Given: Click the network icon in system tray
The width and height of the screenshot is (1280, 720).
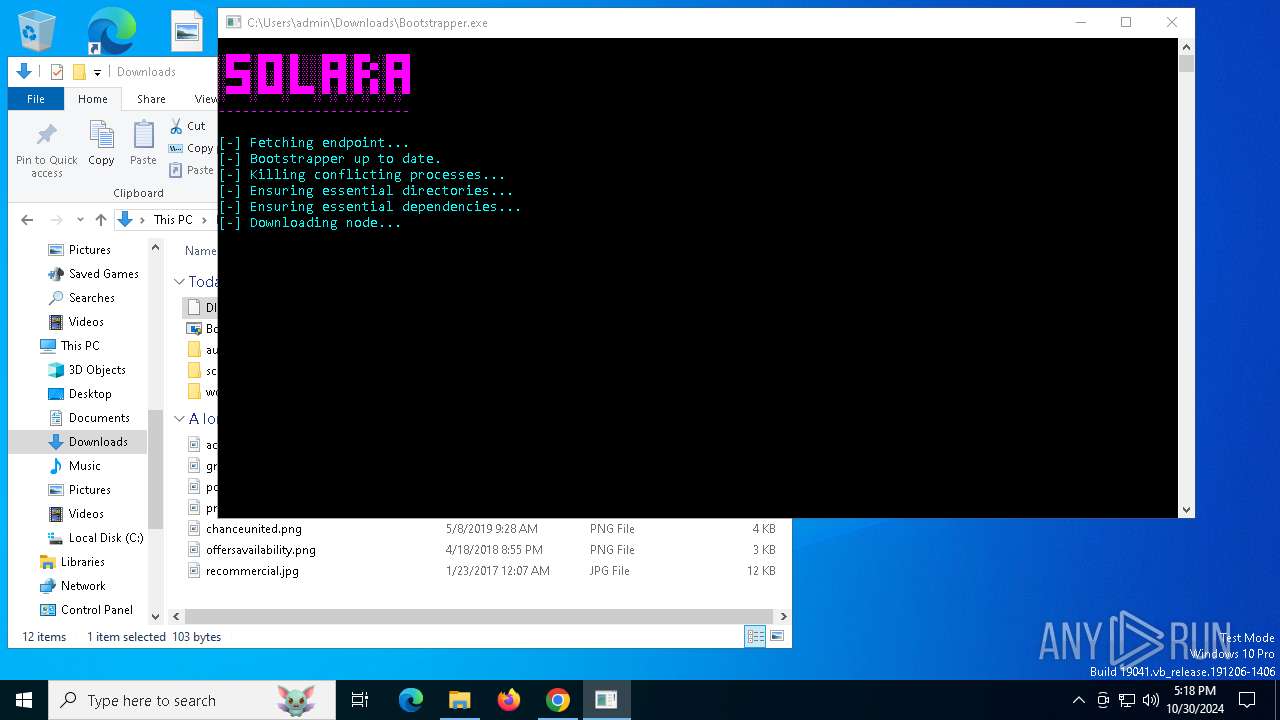Looking at the screenshot, I should (1127, 700).
